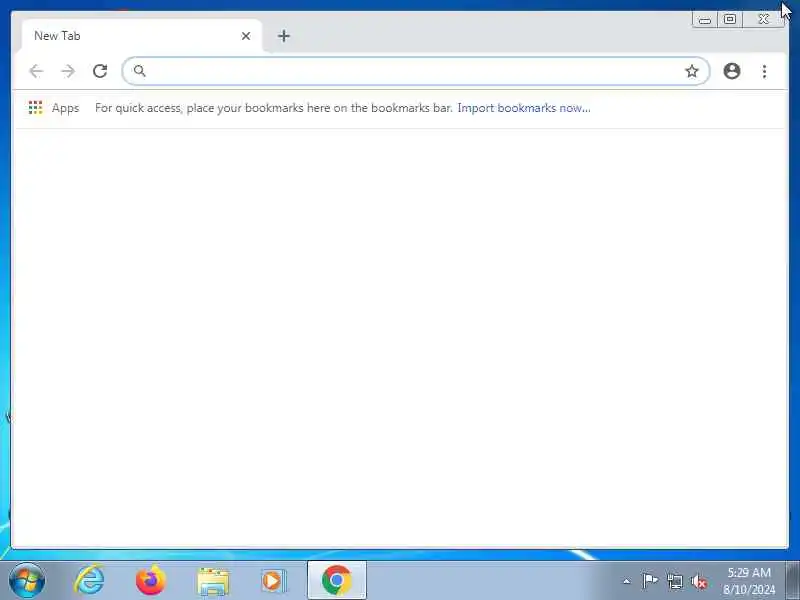This screenshot has height=600, width=800.
Task: Bookmark this tab with the star icon
Action: click(691, 71)
